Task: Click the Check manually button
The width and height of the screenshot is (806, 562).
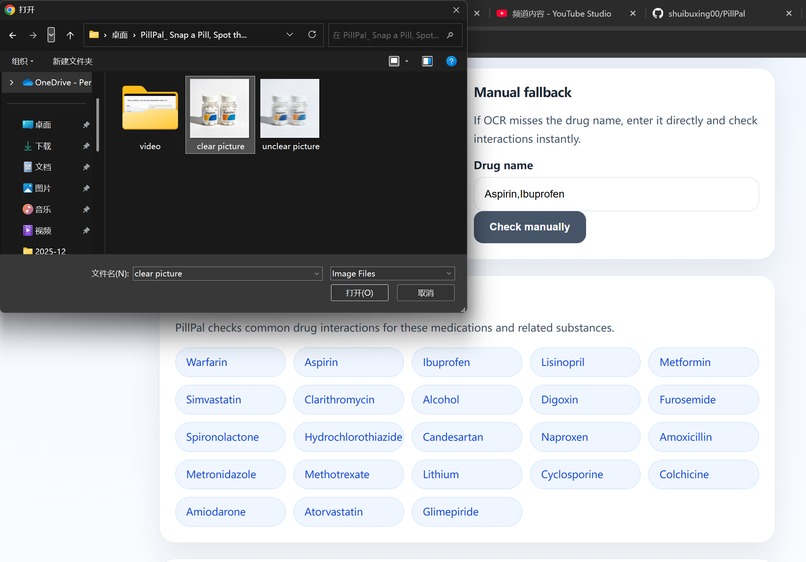Action: (529, 227)
